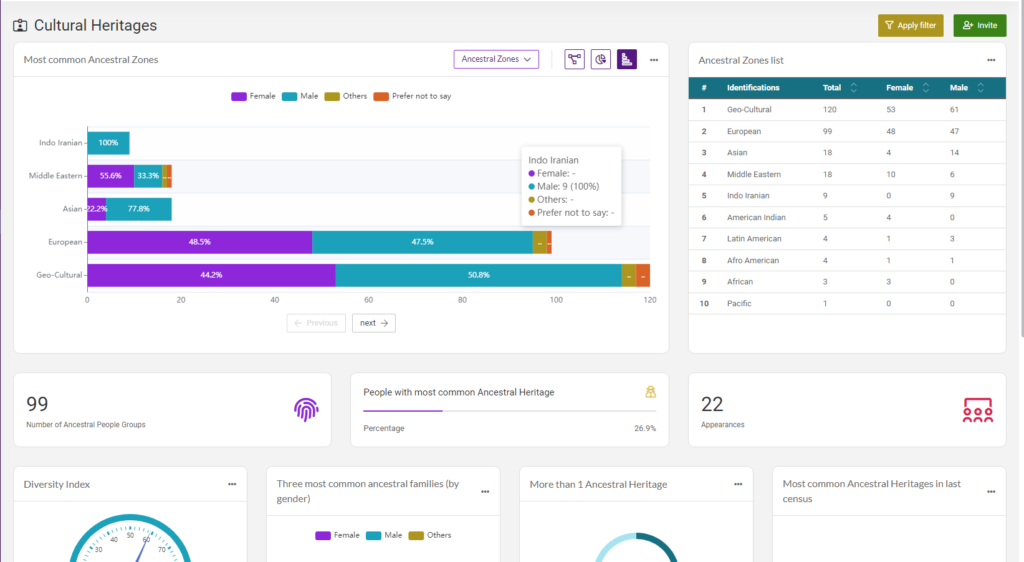Click the Indo Iranian 100% male bar
The width and height of the screenshot is (1024, 562).
click(108, 143)
